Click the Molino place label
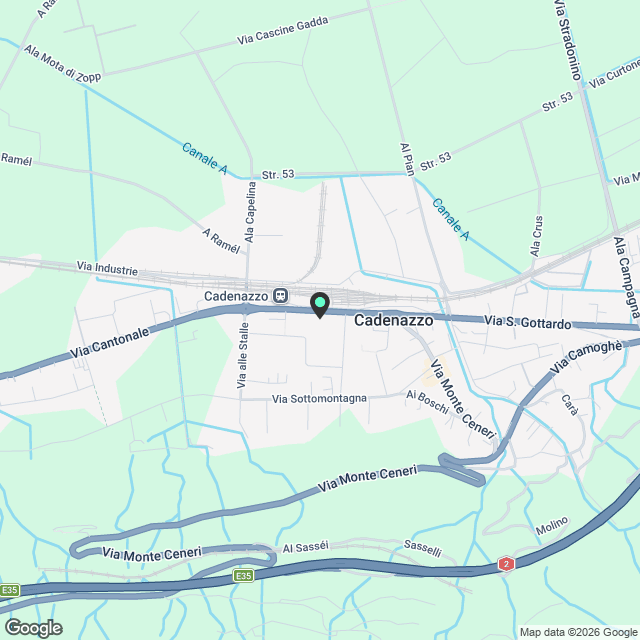 tap(552, 526)
